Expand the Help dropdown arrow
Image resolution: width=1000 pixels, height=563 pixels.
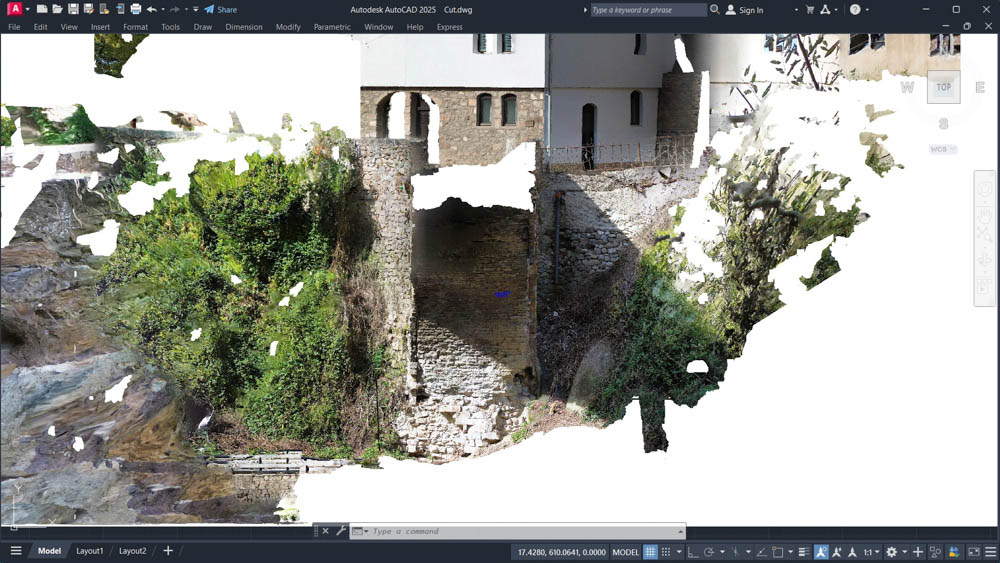click(x=867, y=10)
